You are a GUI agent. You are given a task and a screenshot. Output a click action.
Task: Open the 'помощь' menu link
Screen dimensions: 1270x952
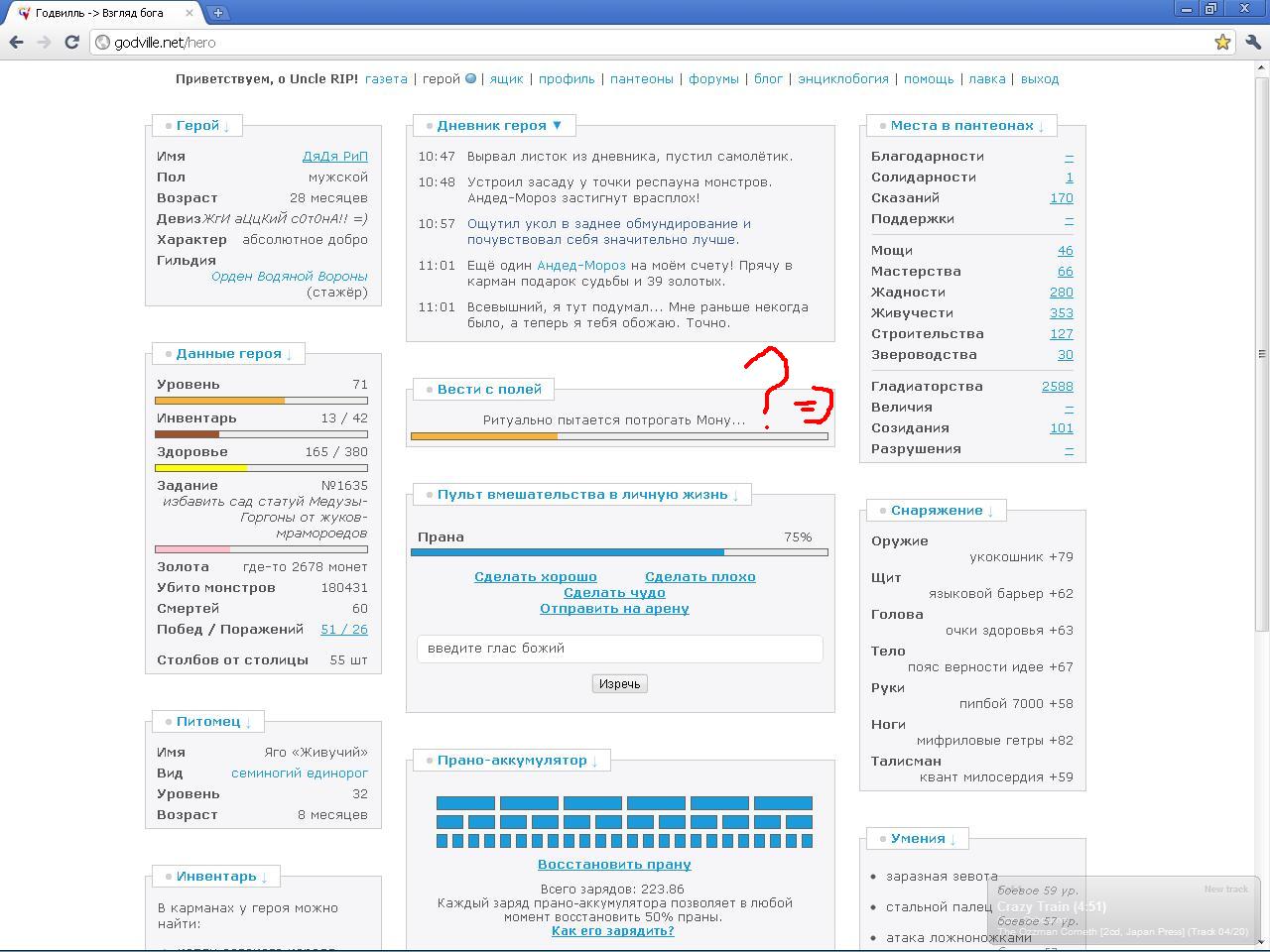929,79
